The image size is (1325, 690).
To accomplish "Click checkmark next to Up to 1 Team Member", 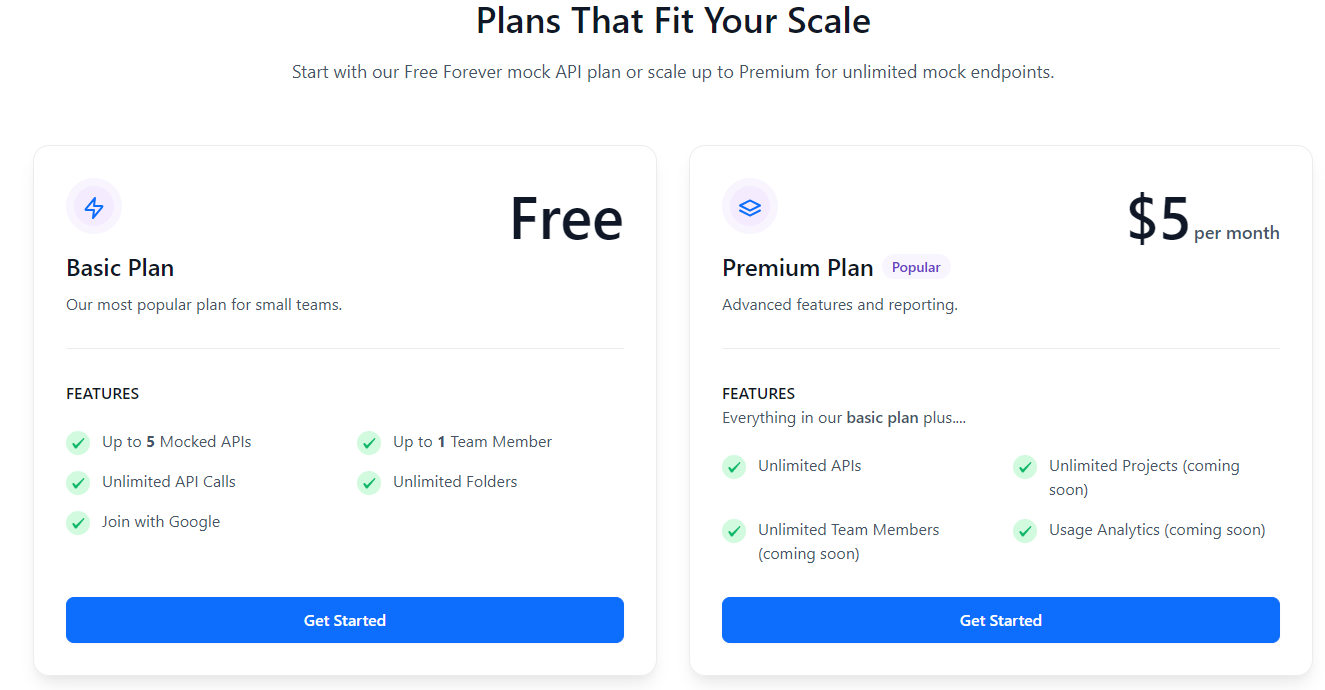I will point(369,442).
